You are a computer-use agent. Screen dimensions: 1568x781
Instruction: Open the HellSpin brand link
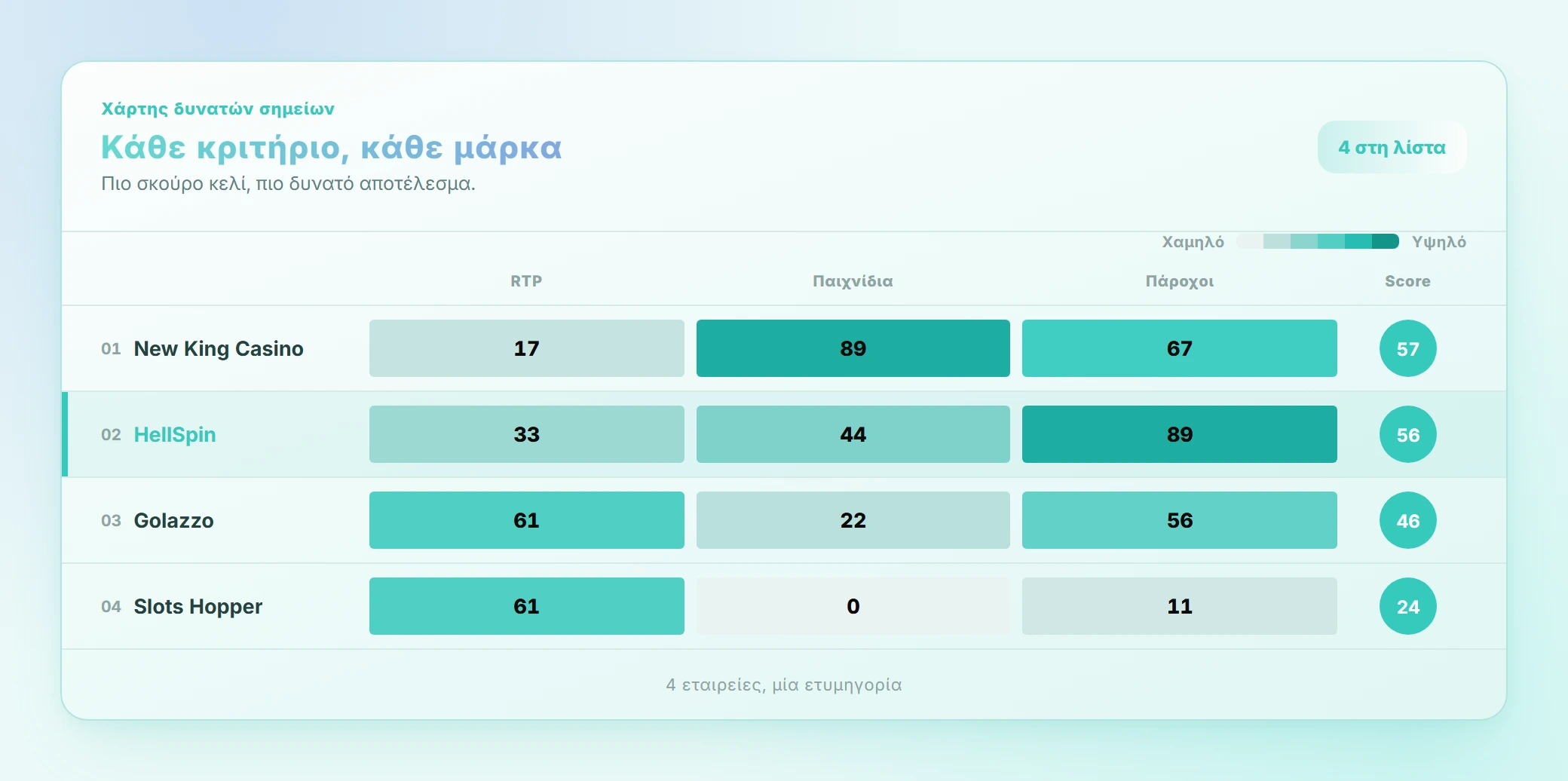click(175, 434)
